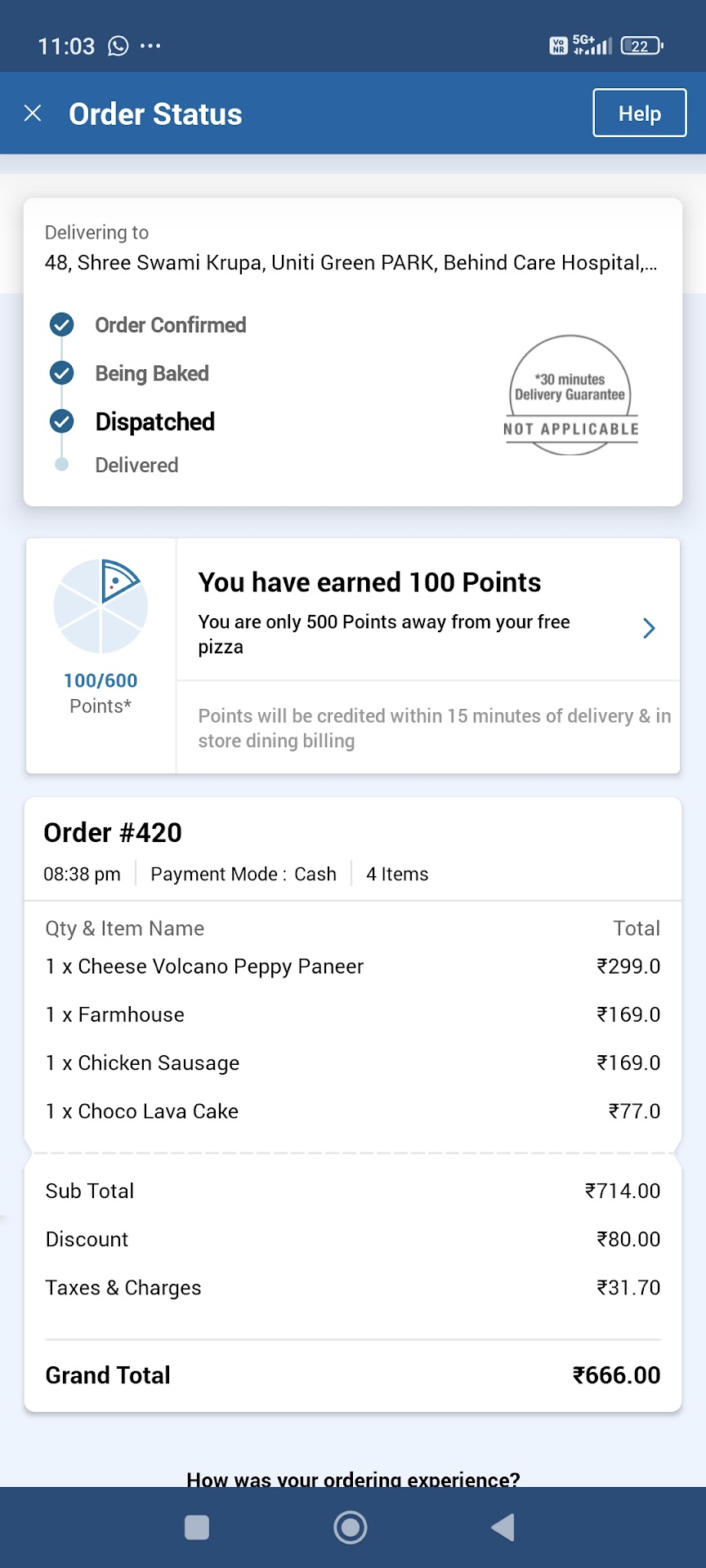Viewport: 706px width, 1568px height.
Task: Tap the Order Confirmed checkmark
Action: coord(62,325)
